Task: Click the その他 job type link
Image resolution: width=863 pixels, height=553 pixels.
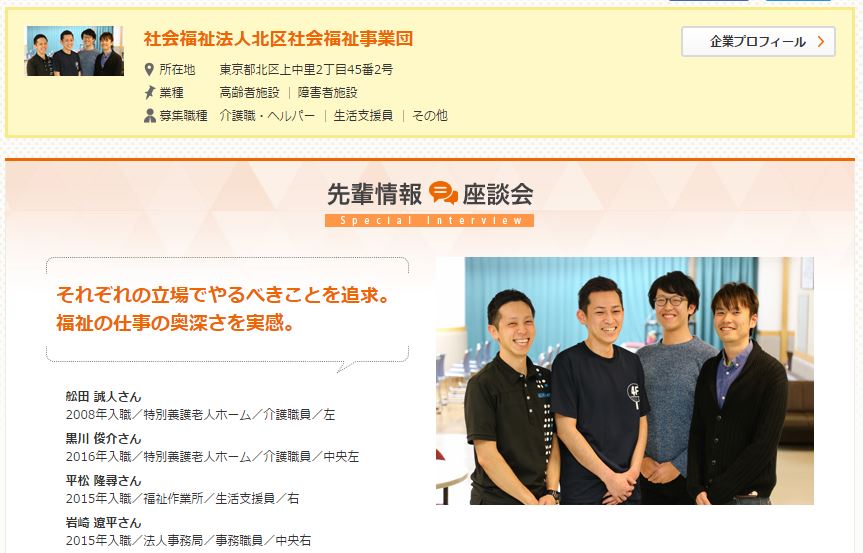Action: point(430,116)
